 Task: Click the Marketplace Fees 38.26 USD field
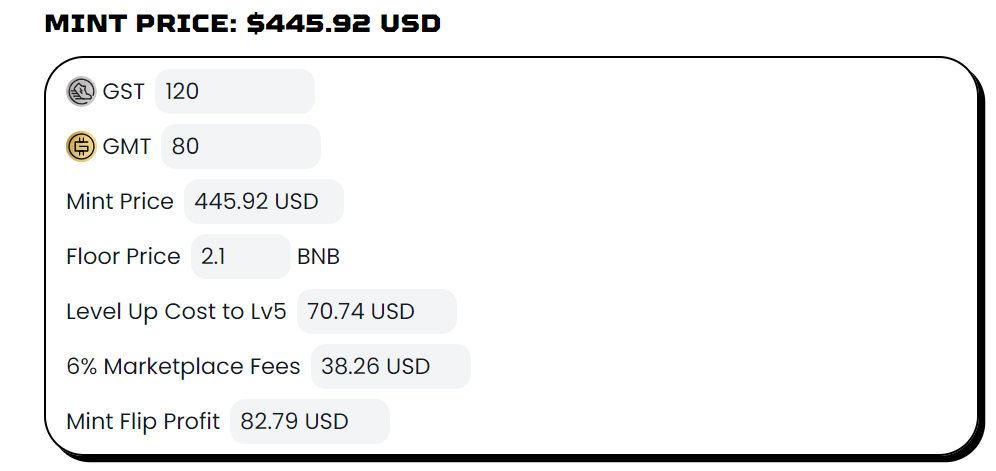point(391,367)
